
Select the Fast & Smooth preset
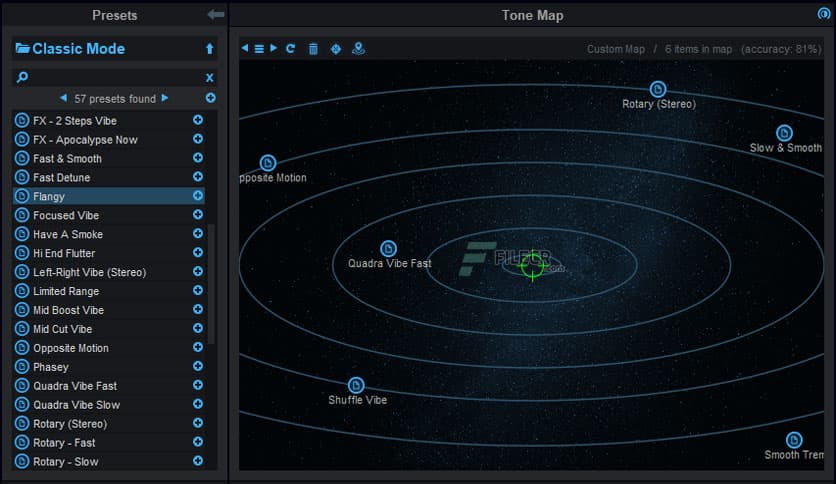click(109, 158)
